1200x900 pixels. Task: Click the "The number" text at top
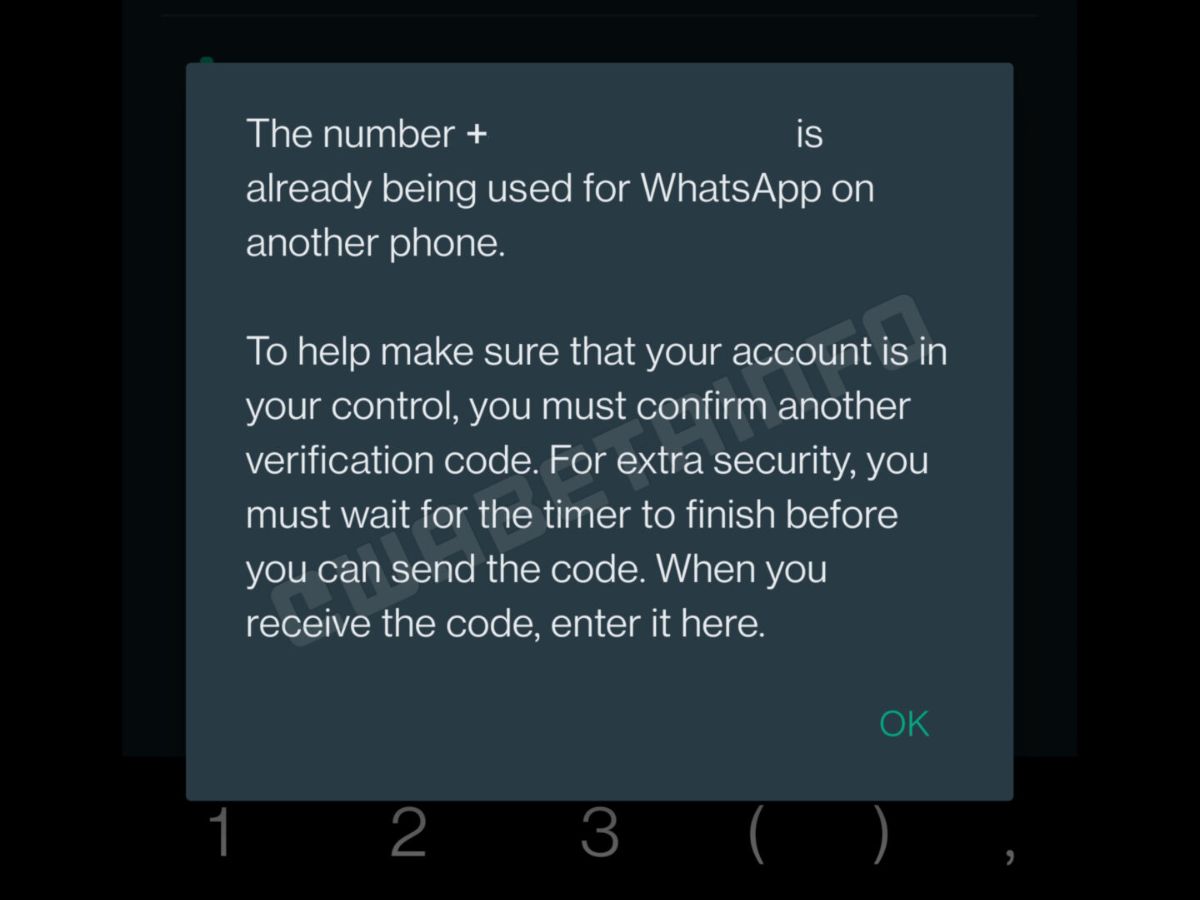point(350,134)
